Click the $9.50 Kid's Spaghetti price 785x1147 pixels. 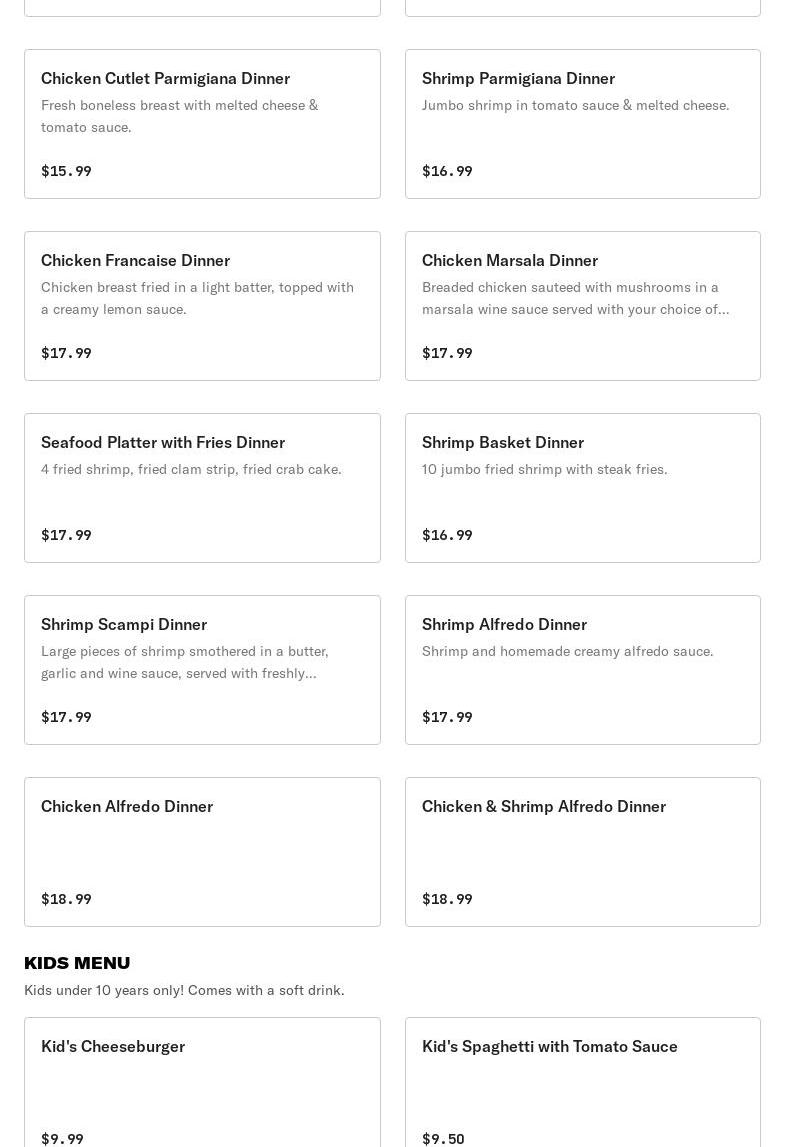pos(443,1139)
